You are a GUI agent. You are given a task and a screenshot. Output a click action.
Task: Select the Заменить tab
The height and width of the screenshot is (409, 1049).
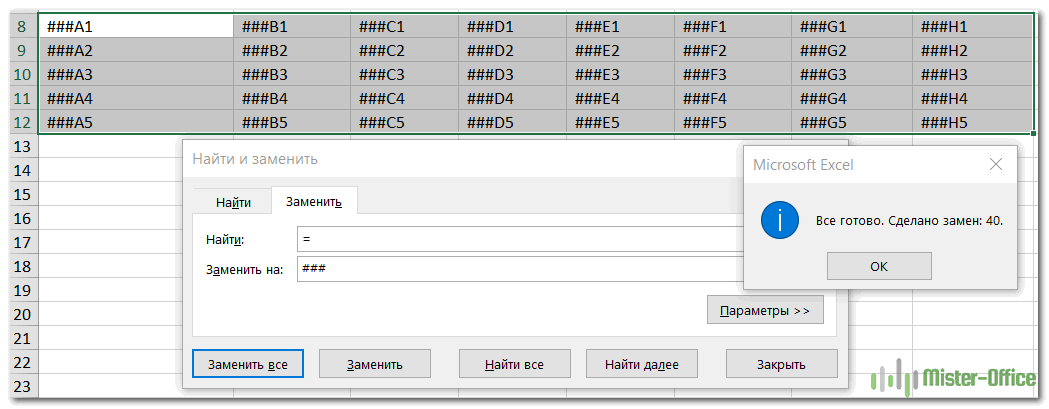pos(314,202)
